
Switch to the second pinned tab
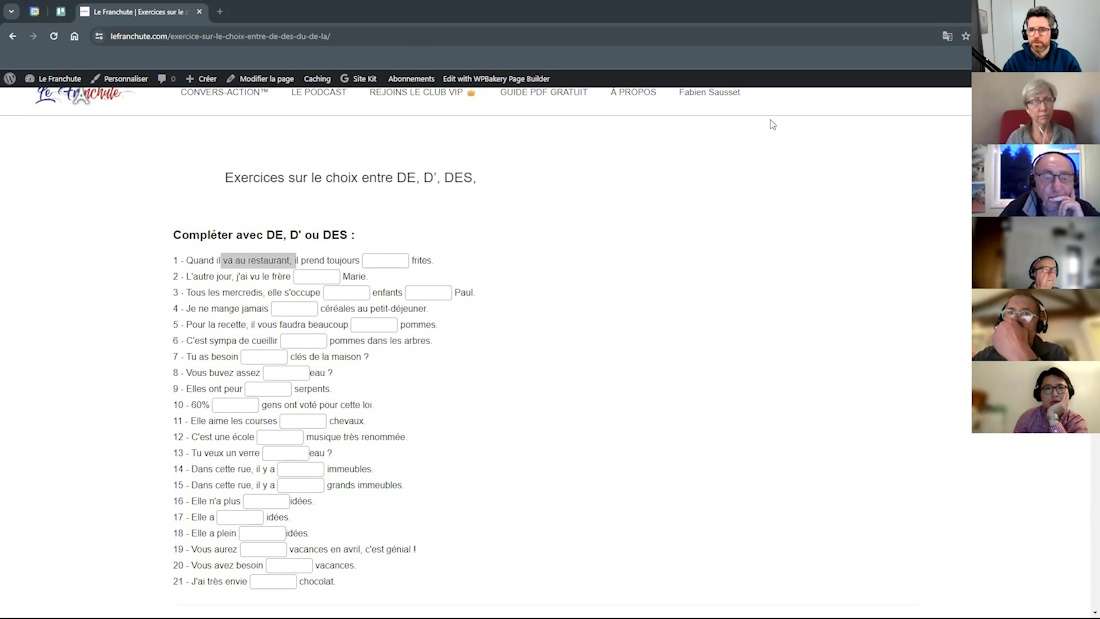[60, 11]
